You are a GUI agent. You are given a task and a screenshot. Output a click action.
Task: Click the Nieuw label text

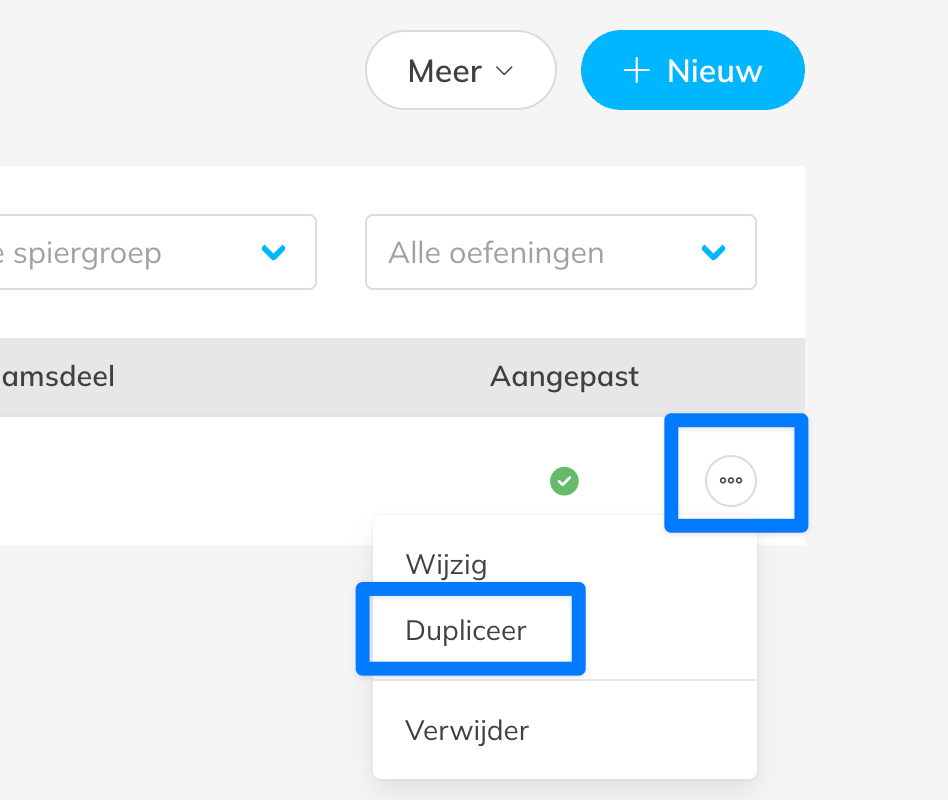pyautogui.click(x=714, y=71)
